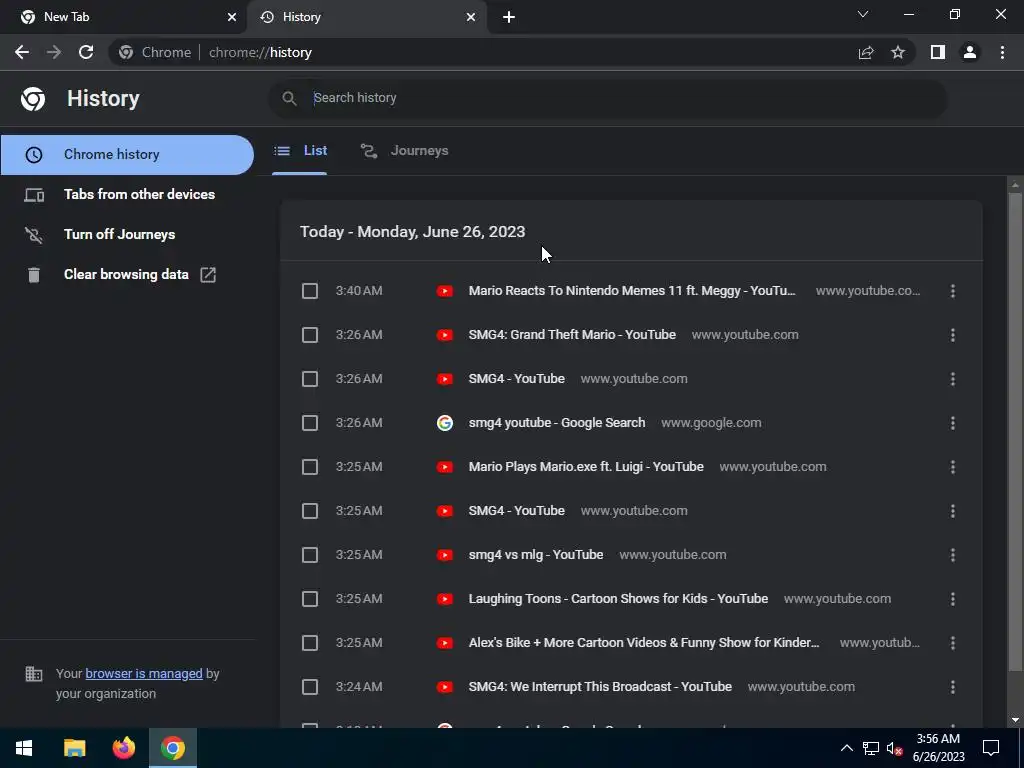Open Mario Reacts To Nintendo Memes 11 link

(632, 291)
